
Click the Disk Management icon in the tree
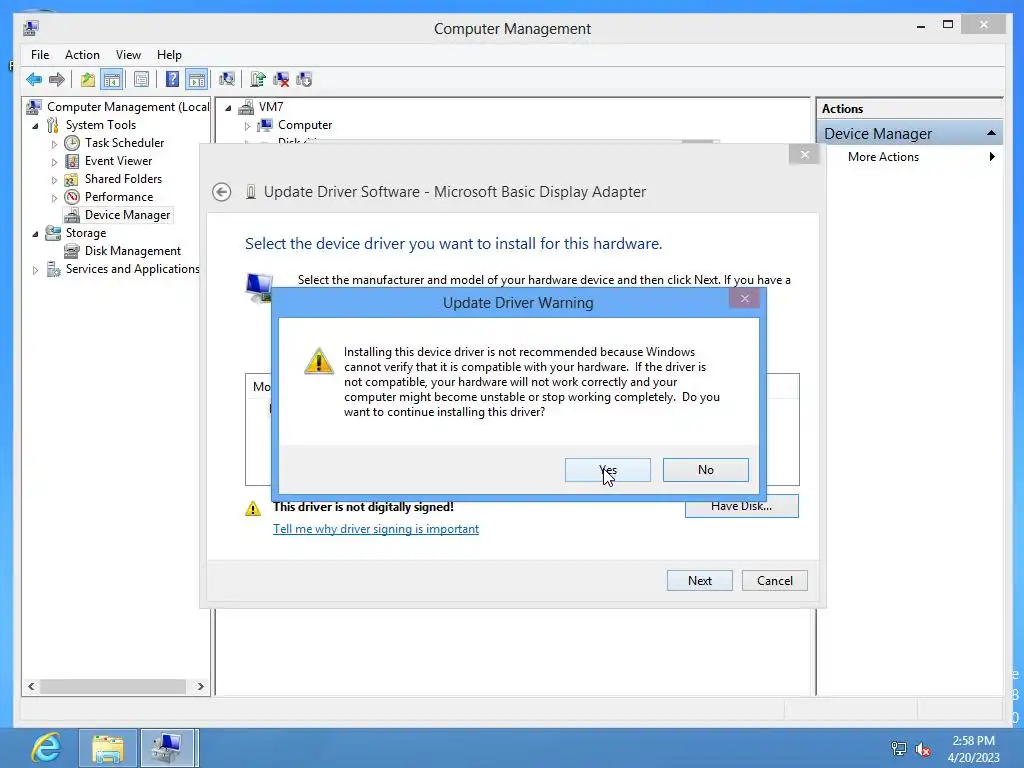[72, 251]
